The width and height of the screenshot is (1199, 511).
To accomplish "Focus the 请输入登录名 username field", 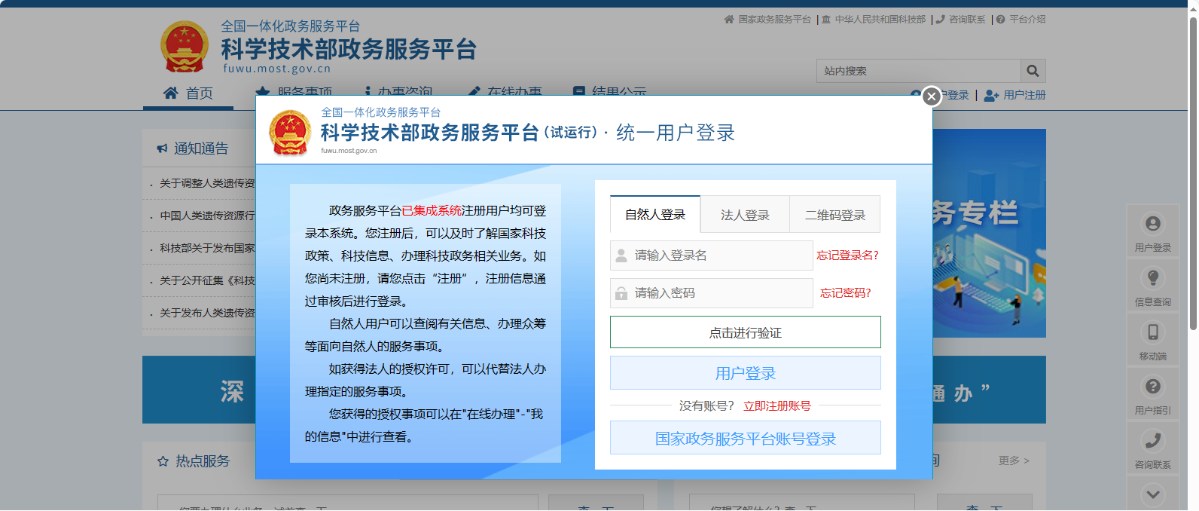I will click(x=711, y=256).
